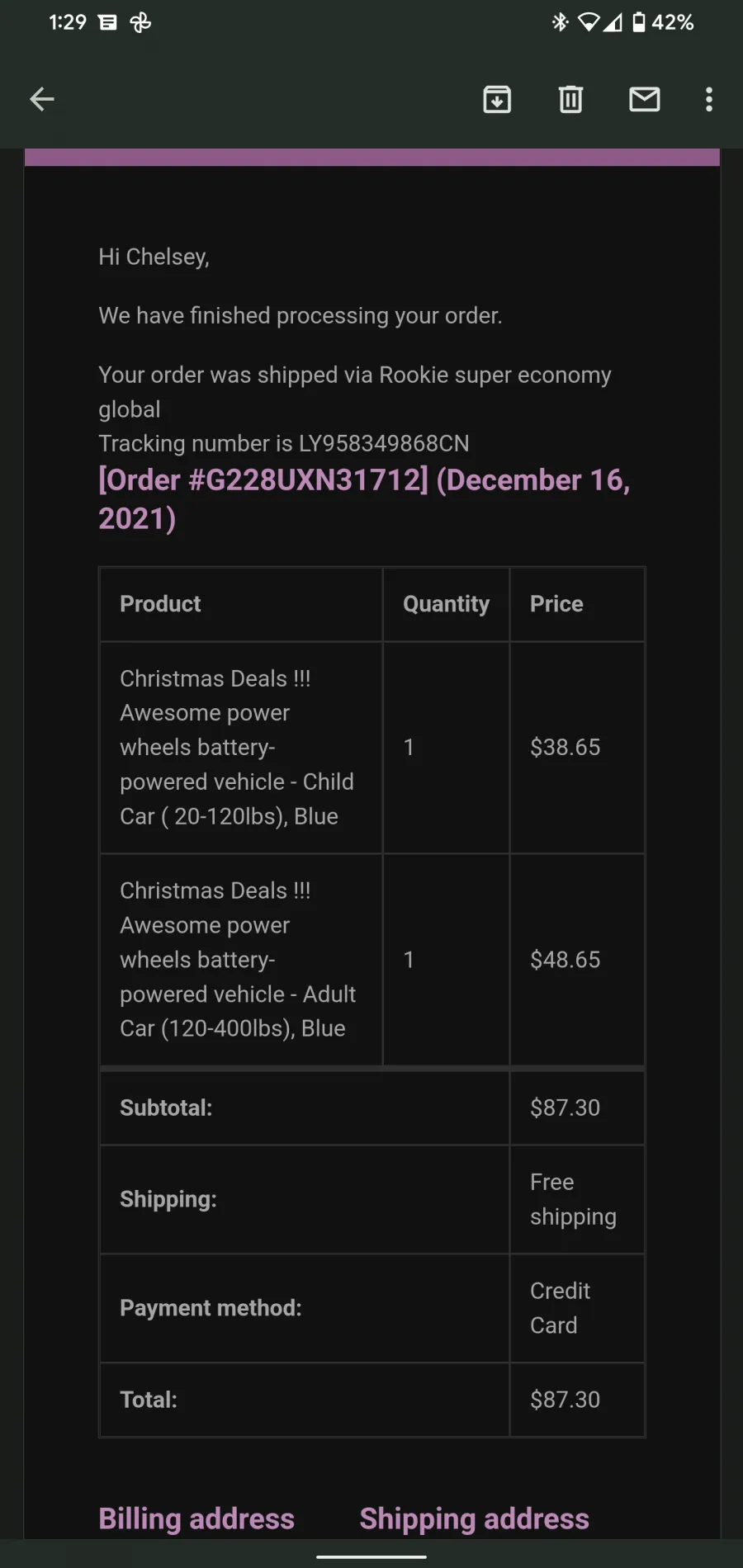Tap the battery 42% indicator

663,22
